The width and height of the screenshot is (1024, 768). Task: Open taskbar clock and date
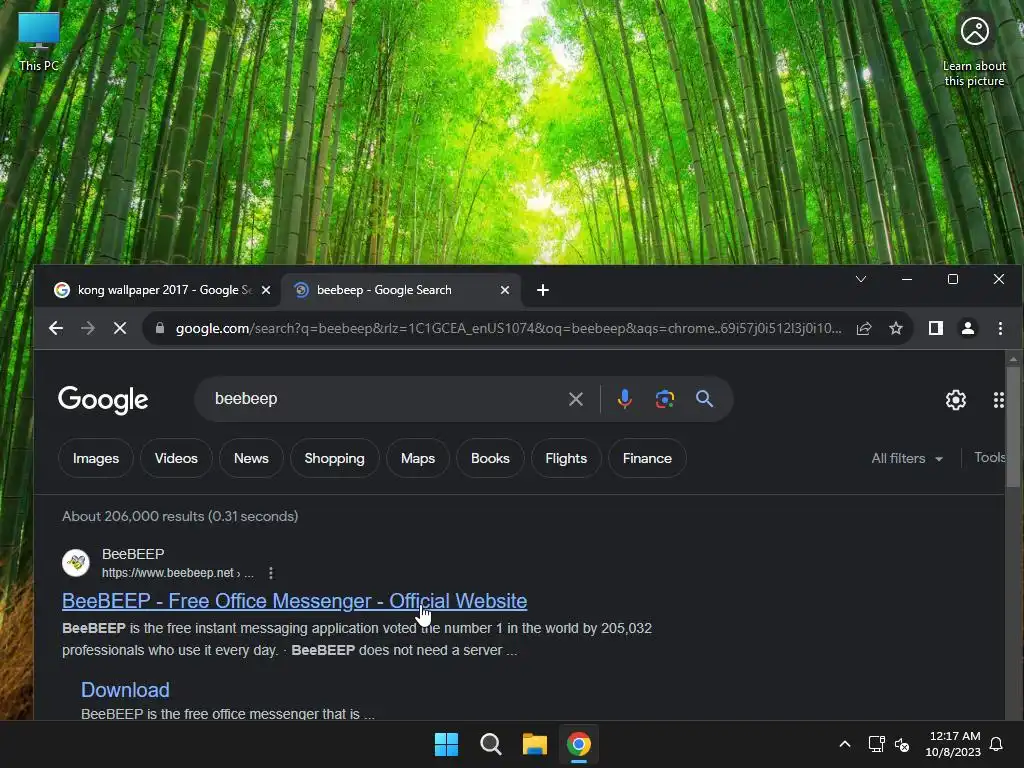953,744
